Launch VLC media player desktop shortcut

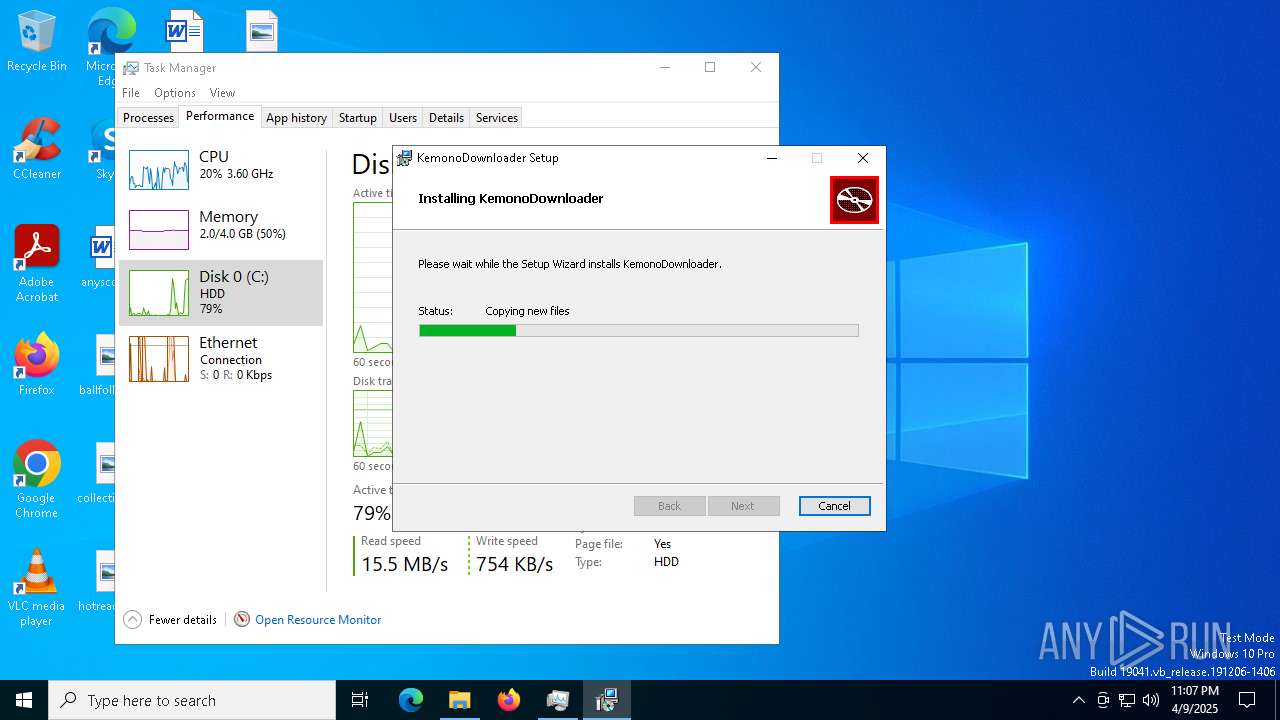(36, 588)
